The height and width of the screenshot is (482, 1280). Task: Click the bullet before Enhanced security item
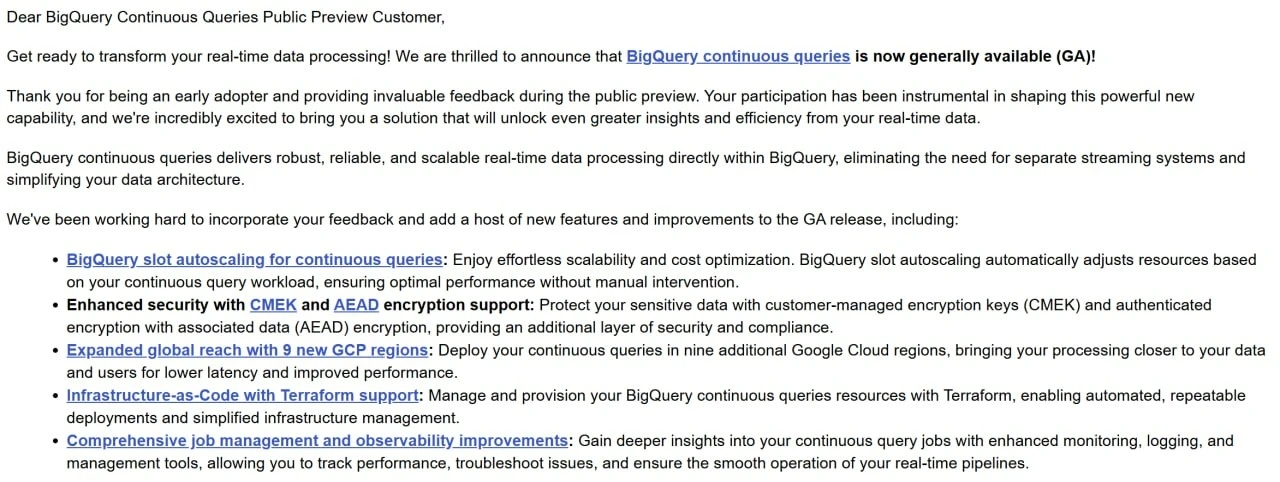click(x=55, y=305)
